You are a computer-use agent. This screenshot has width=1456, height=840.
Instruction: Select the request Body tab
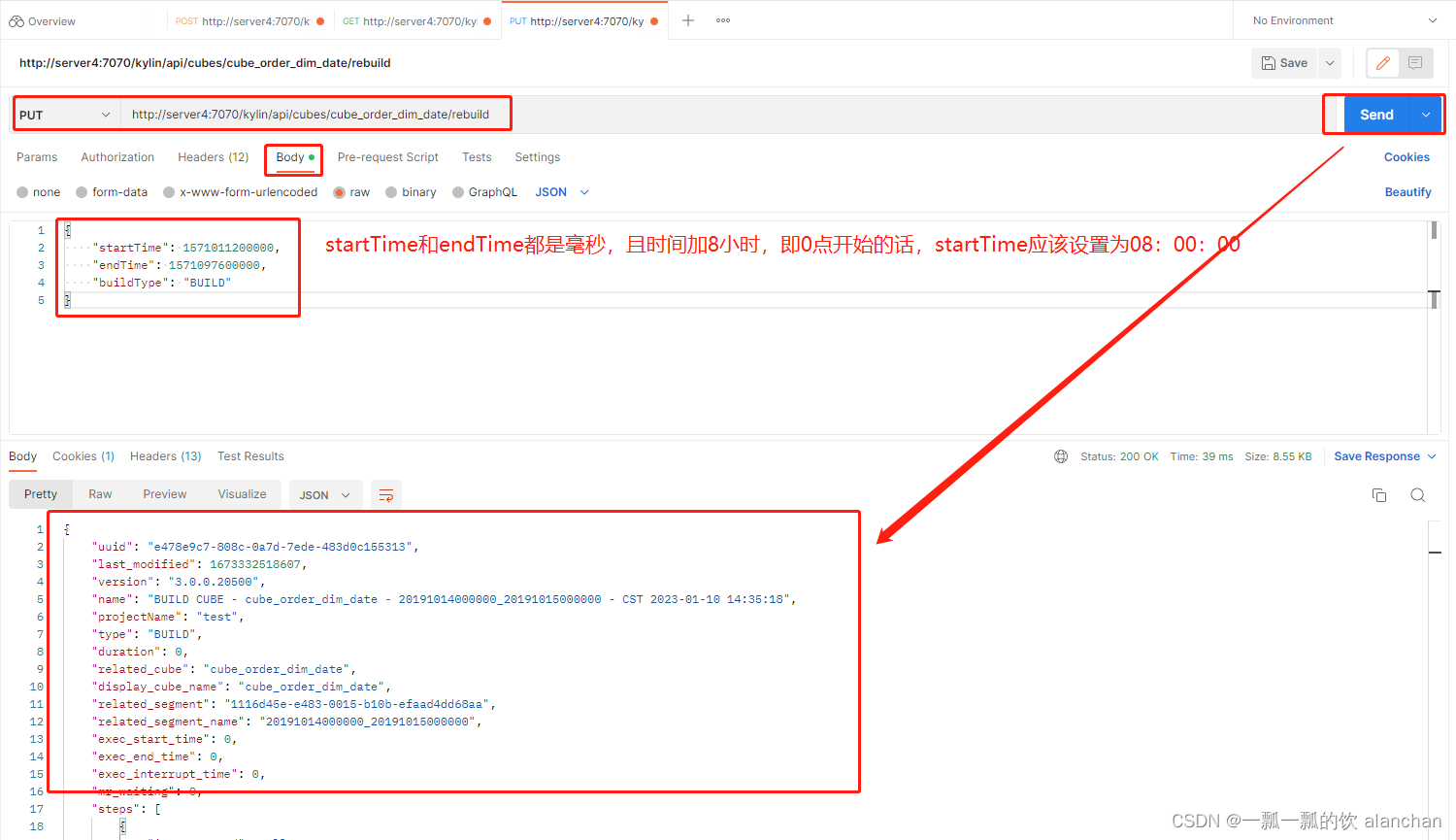[295, 157]
